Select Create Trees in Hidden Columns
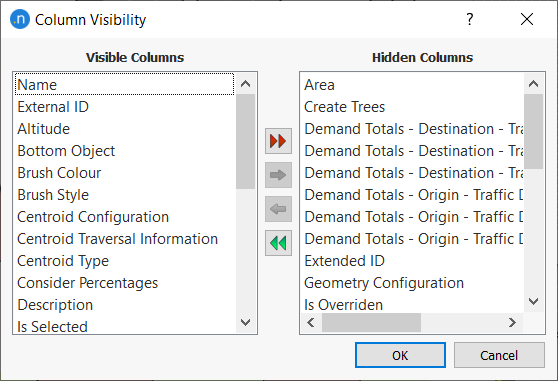558x381 pixels. pos(413,107)
